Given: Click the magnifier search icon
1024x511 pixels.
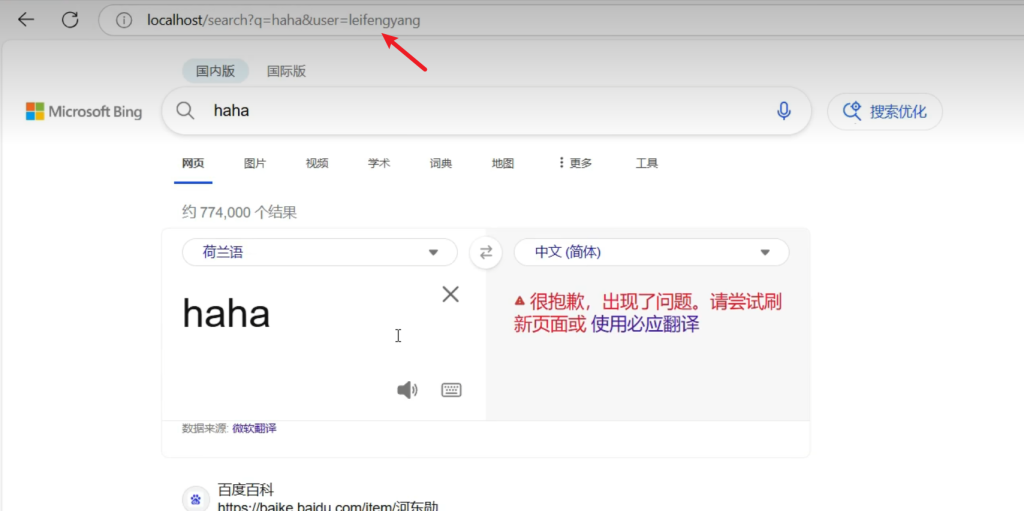Looking at the screenshot, I should point(185,111).
